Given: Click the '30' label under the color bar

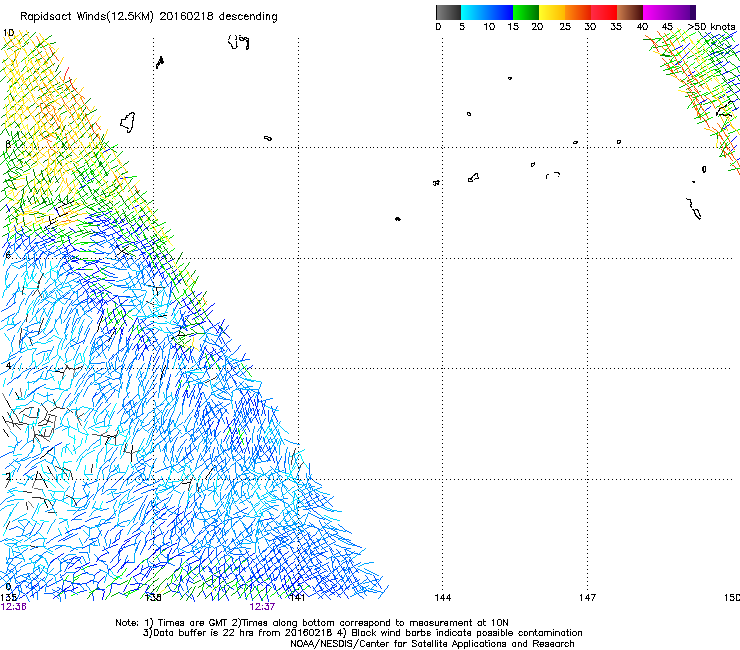Looking at the screenshot, I should pos(590,27).
